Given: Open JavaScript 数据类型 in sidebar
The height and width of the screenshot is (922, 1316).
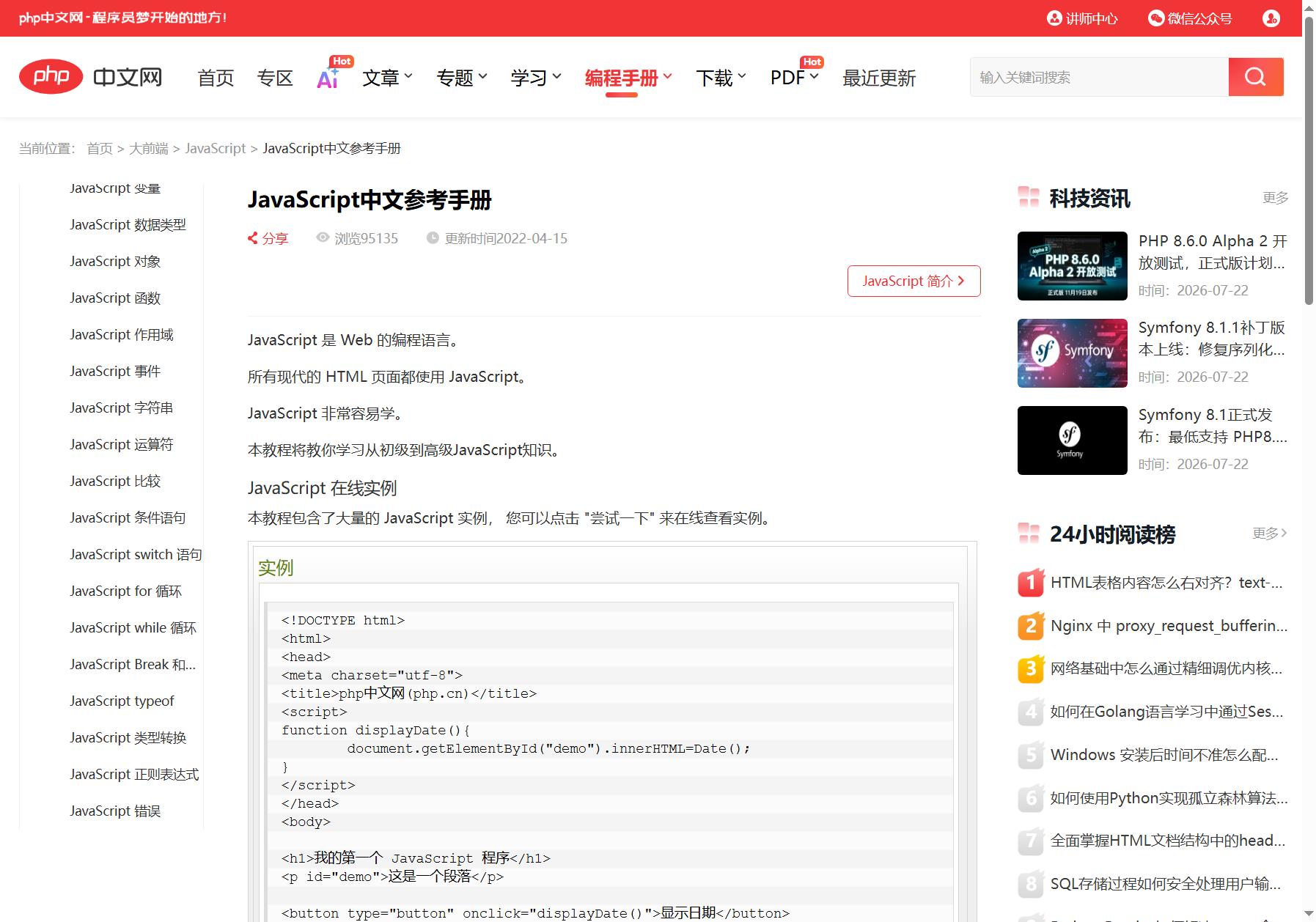Looking at the screenshot, I should point(128,225).
